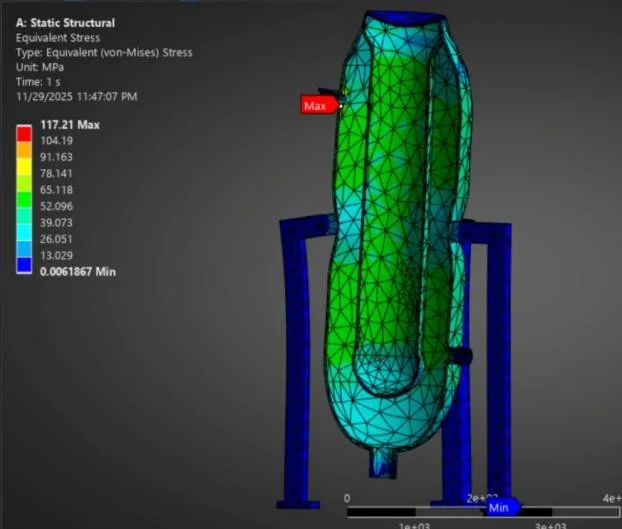Click the '78.141' legend value
Image resolution: width=622 pixels, height=529 pixels.
[56, 174]
